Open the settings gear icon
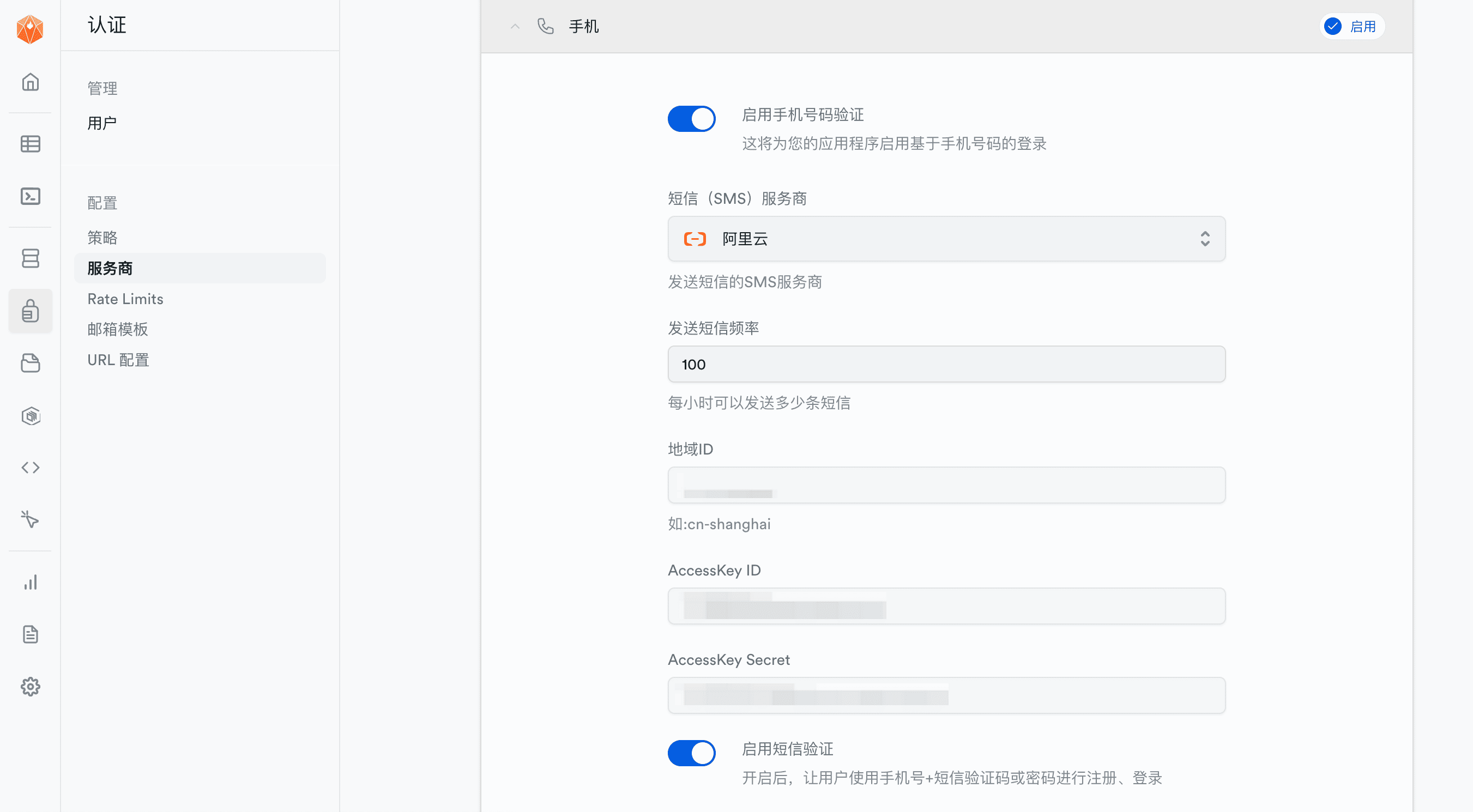The image size is (1473, 812). [31, 686]
